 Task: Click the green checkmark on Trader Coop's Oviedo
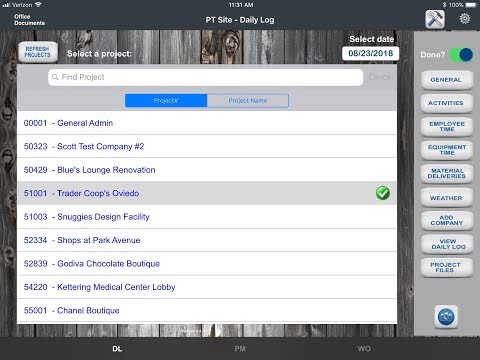[x=383, y=193]
